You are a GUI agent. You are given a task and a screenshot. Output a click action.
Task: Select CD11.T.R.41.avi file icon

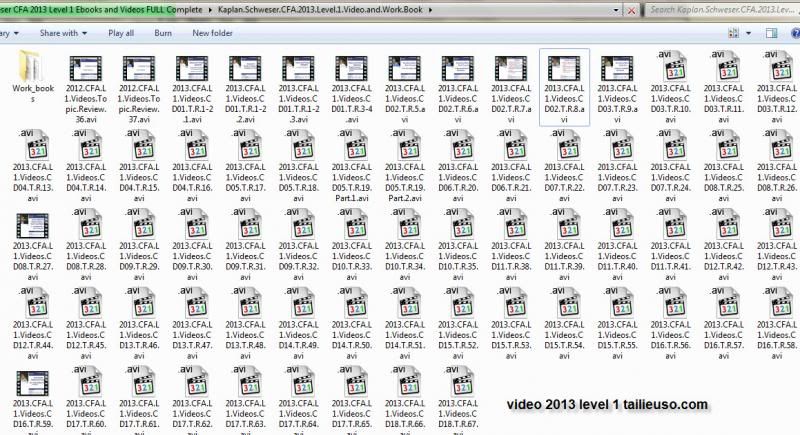671,224
